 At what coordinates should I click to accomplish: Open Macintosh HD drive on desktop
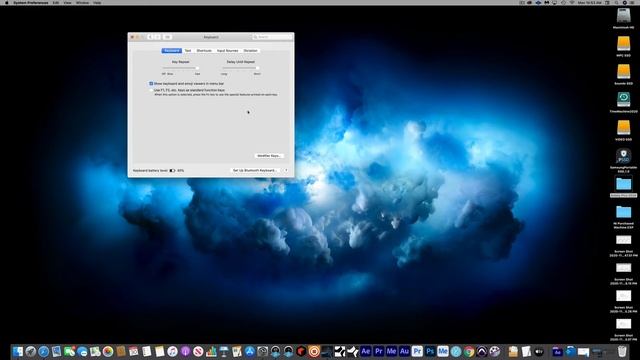click(x=623, y=16)
